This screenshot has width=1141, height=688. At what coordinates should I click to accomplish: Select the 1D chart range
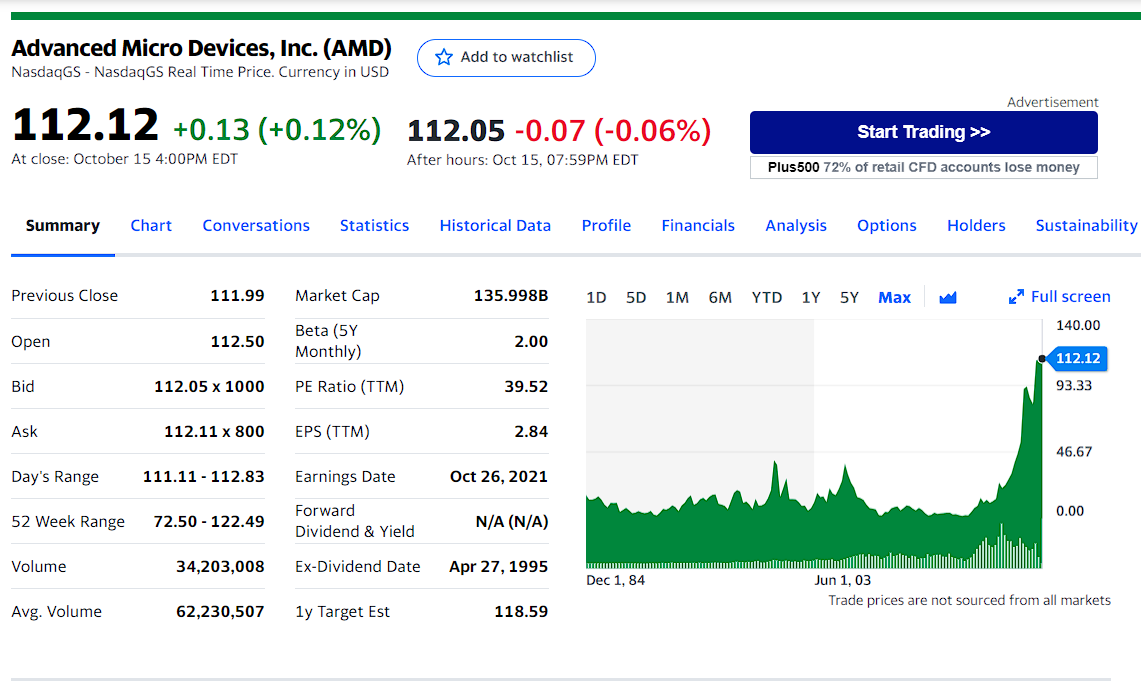coord(596,298)
